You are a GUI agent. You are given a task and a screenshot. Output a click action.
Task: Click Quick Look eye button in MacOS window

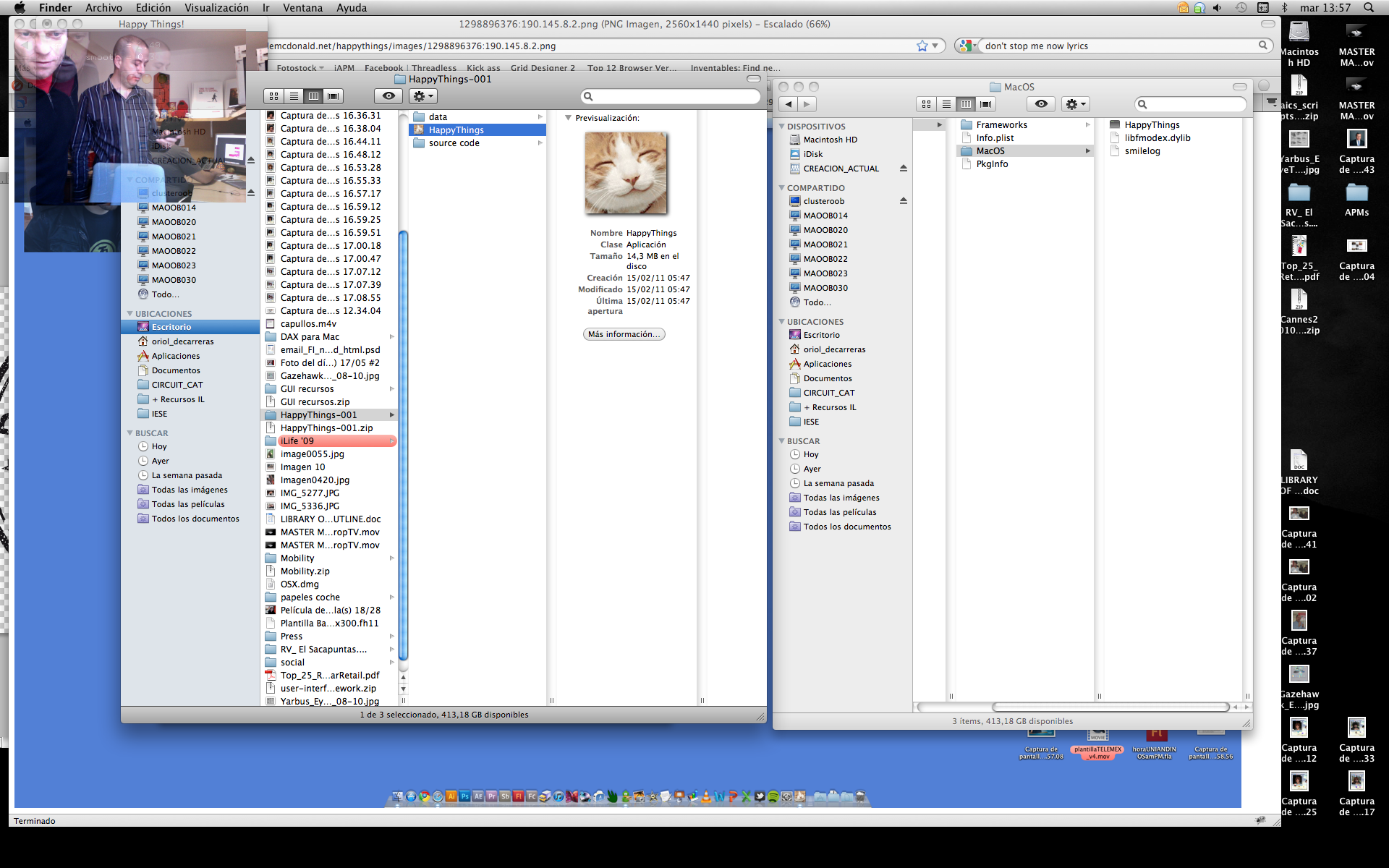(1040, 104)
